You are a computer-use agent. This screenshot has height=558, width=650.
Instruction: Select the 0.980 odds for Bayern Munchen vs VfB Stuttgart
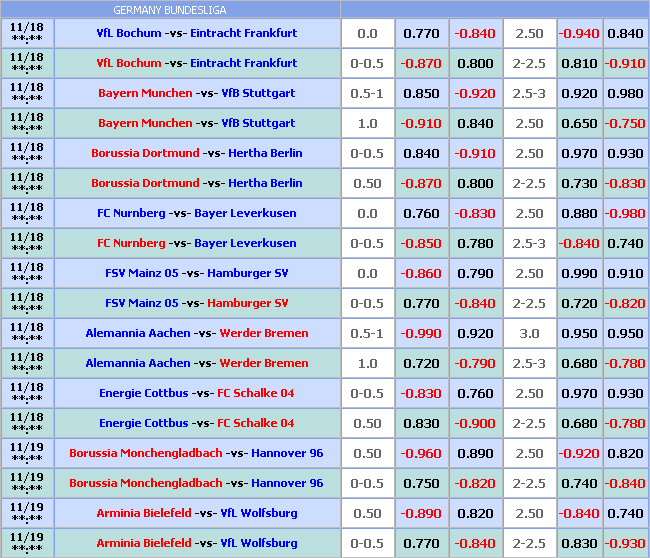[625, 93]
